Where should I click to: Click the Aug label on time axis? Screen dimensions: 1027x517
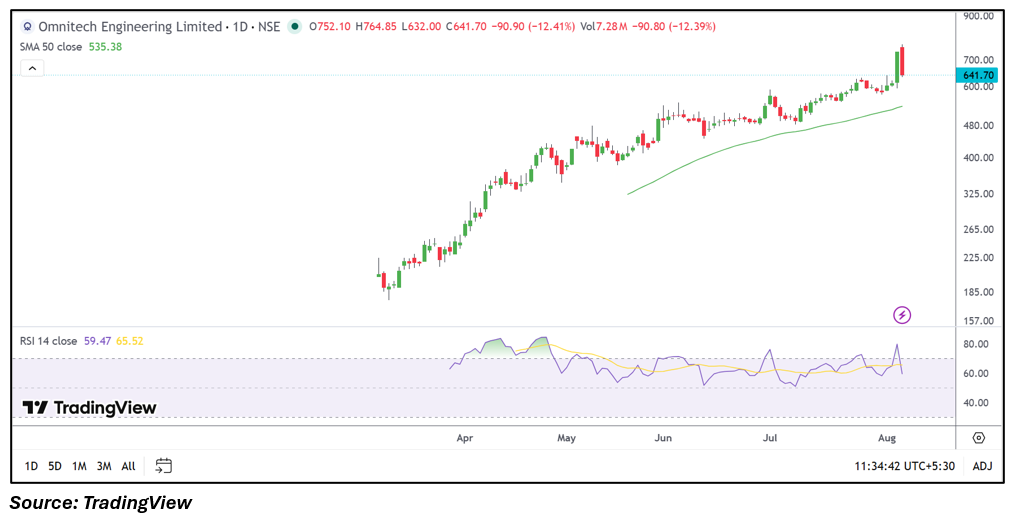tap(886, 438)
